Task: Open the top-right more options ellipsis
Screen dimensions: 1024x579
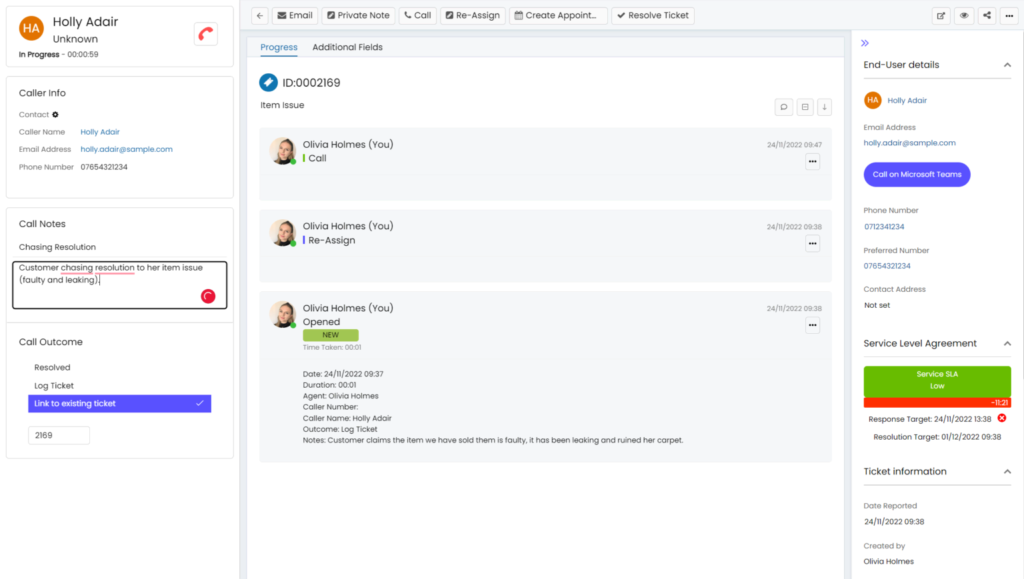Action: (x=1009, y=16)
